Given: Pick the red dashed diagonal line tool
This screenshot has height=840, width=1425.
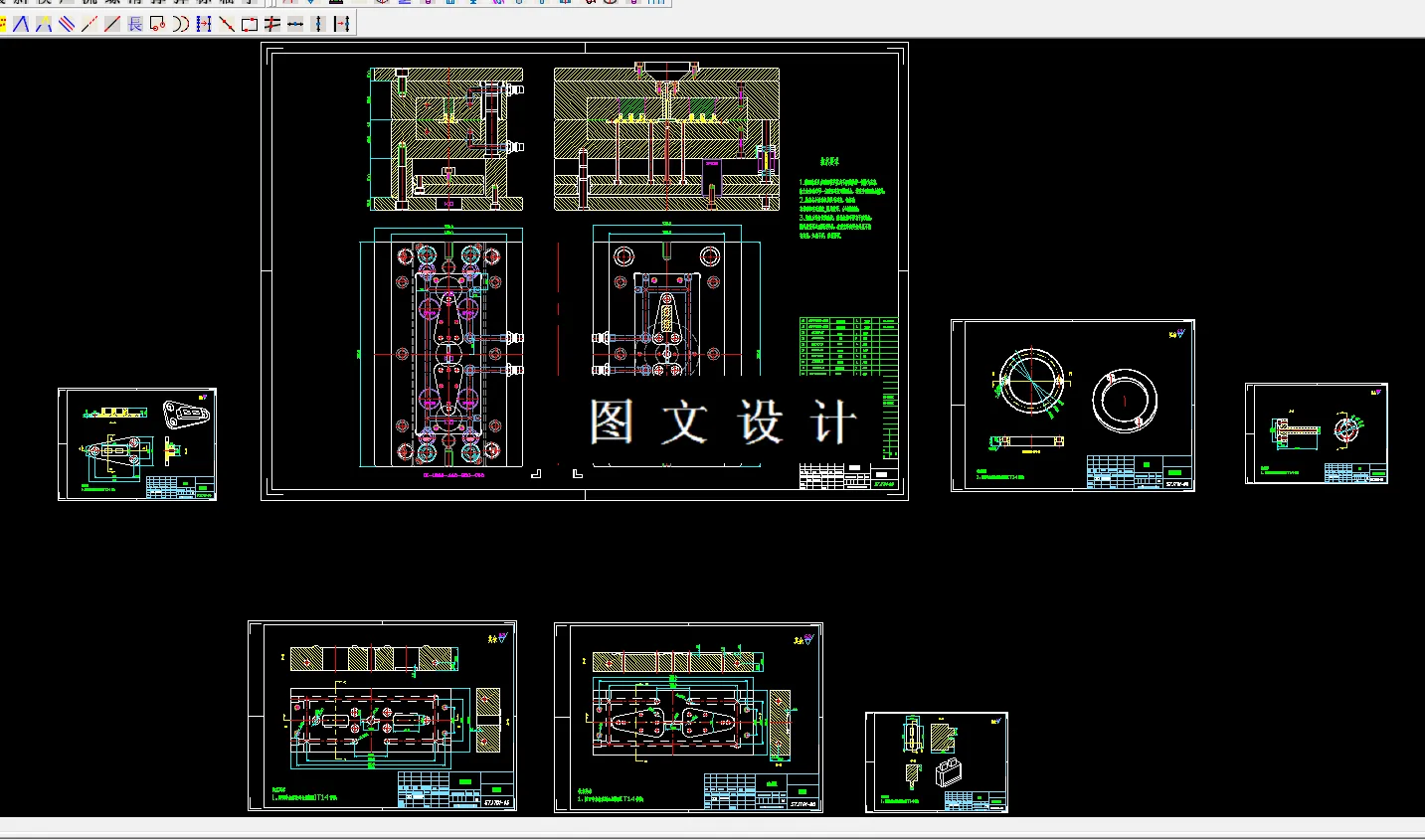Looking at the screenshot, I should coord(89,24).
